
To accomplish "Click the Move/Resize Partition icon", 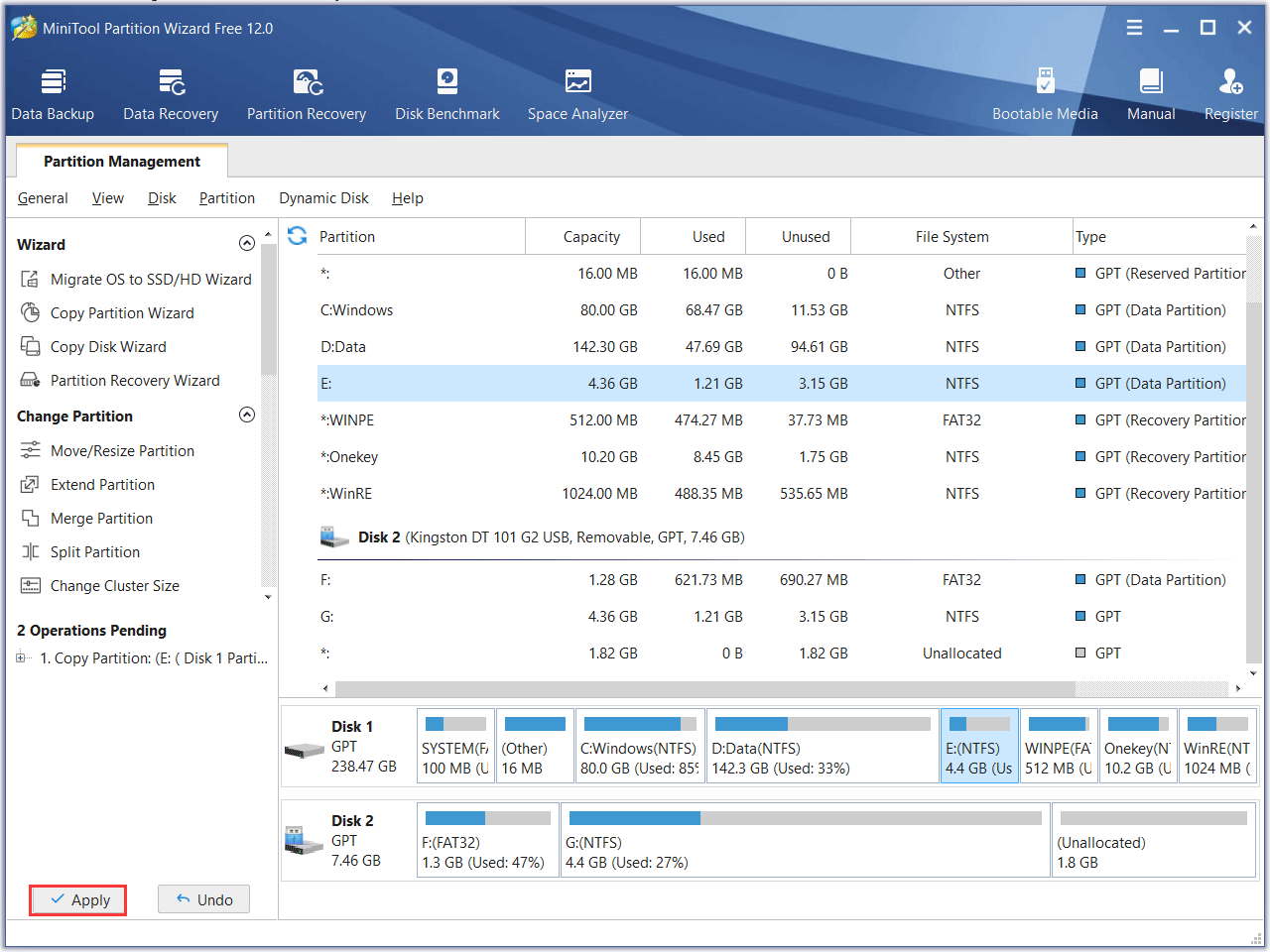I will point(30,451).
